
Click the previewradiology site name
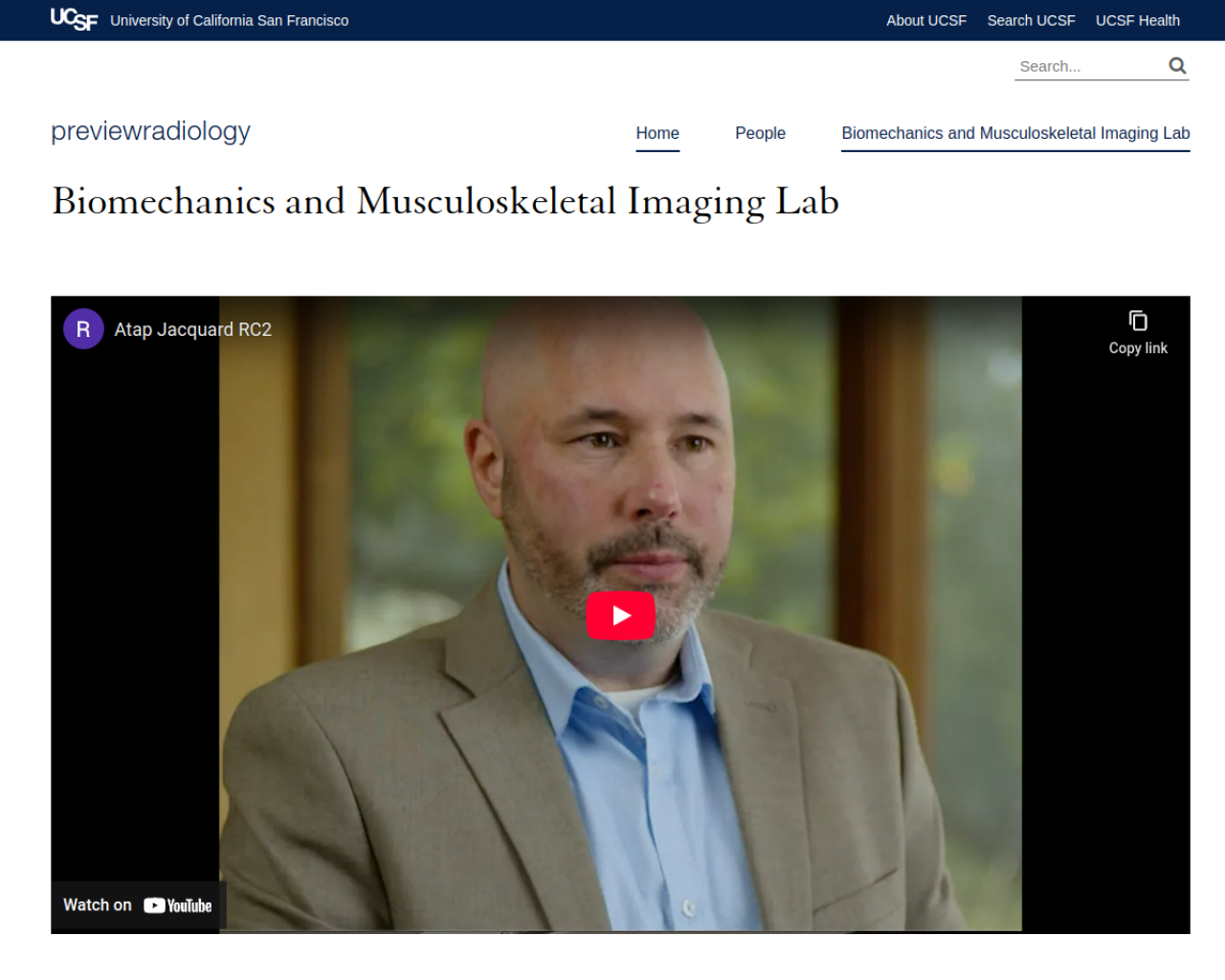click(x=150, y=131)
